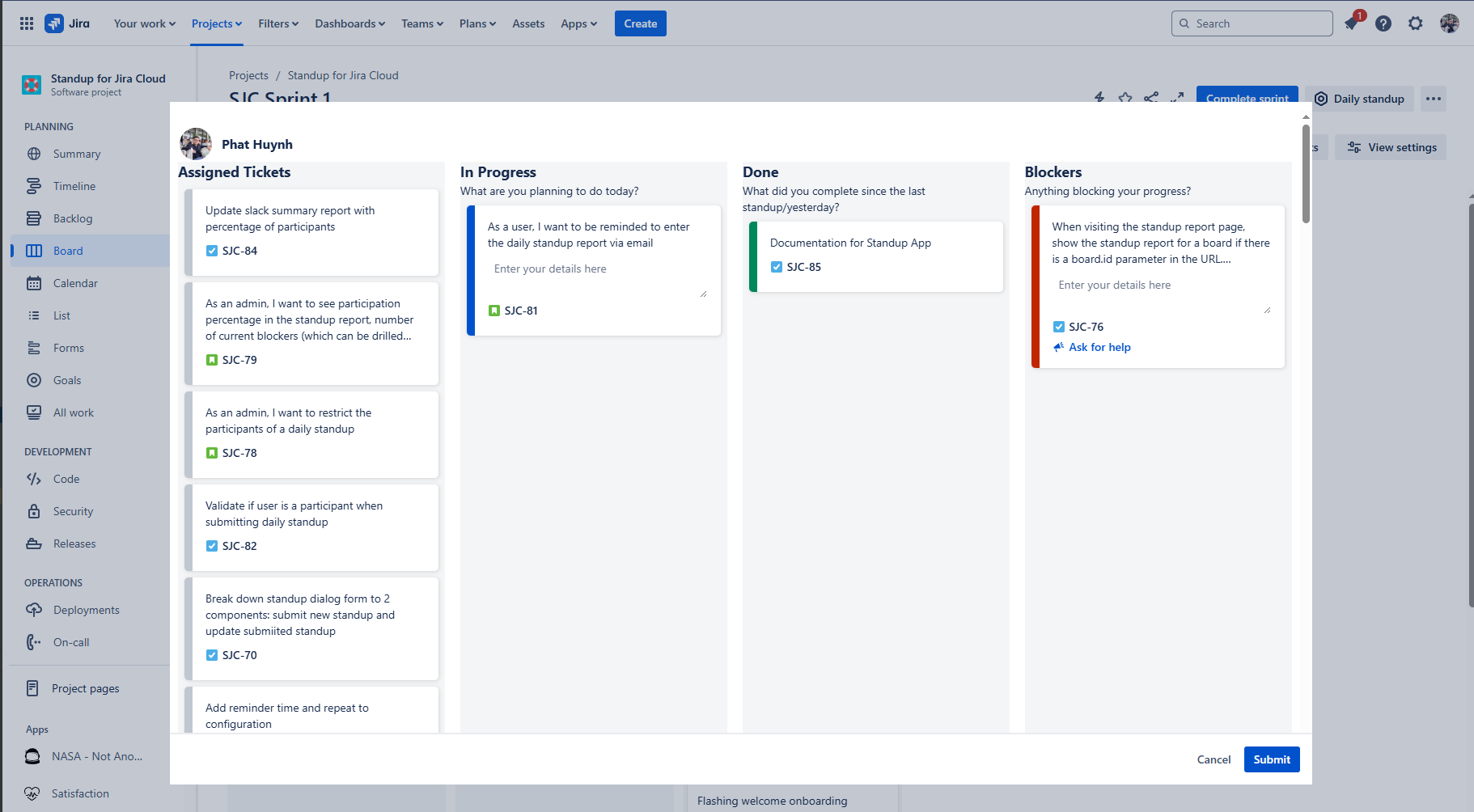Click the details field on SJC-81 card
Image resolution: width=1474 pixels, height=812 pixels.
point(598,278)
